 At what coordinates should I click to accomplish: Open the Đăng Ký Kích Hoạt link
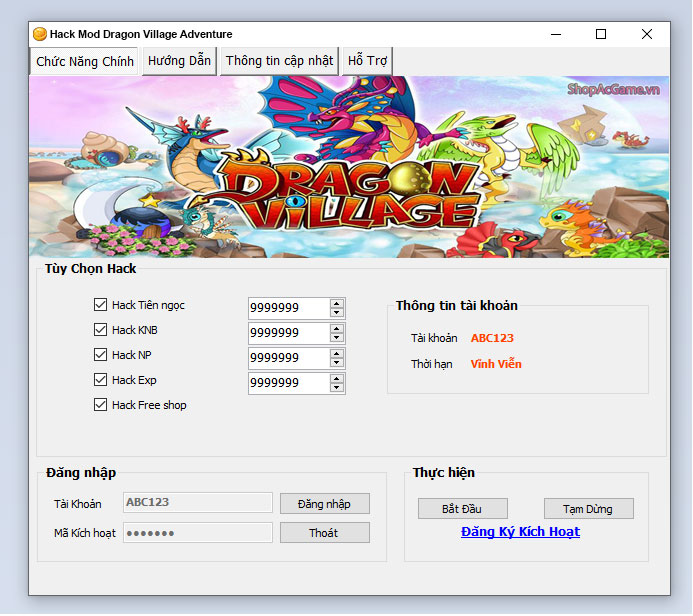[520, 532]
